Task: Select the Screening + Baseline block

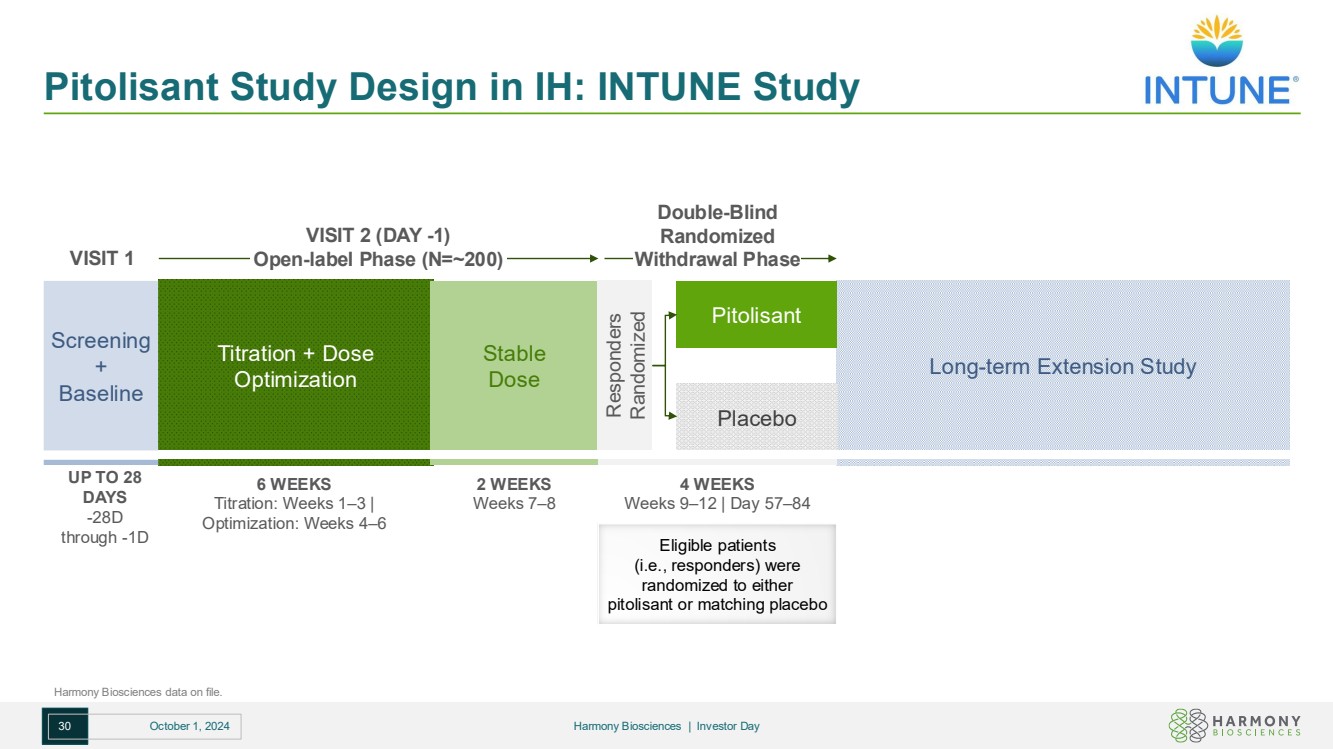Action: click(100, 366)
